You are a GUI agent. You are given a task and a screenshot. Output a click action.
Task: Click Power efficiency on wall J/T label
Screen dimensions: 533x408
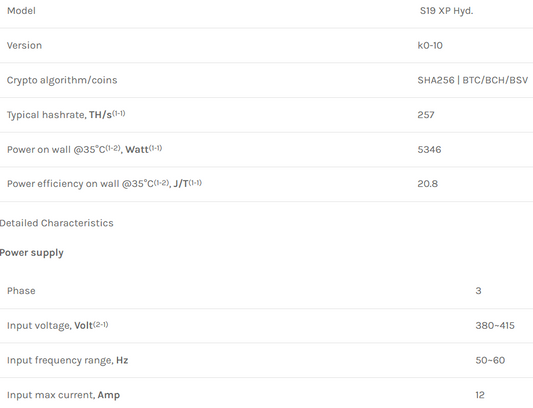104,184
